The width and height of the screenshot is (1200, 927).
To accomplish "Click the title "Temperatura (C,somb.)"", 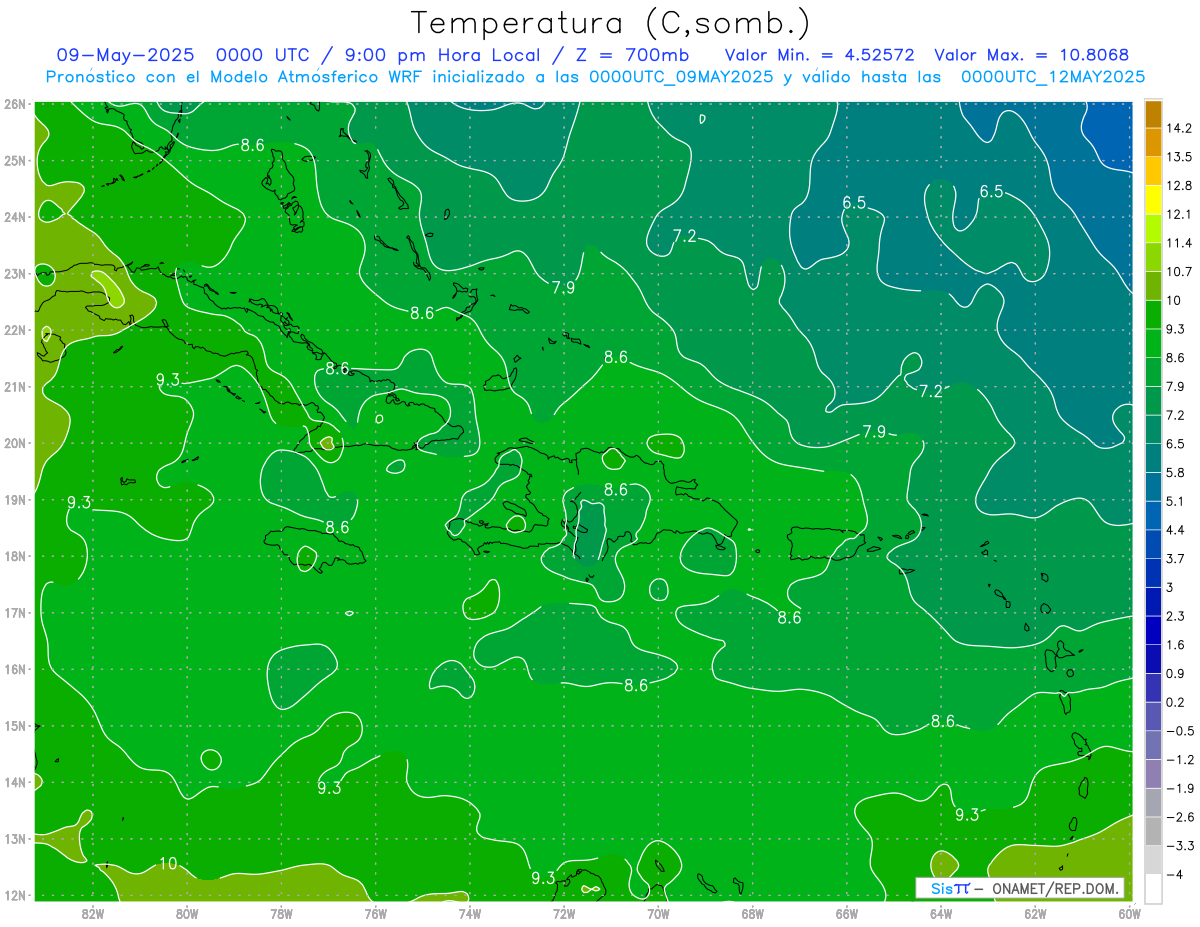I will click(610, 22).
